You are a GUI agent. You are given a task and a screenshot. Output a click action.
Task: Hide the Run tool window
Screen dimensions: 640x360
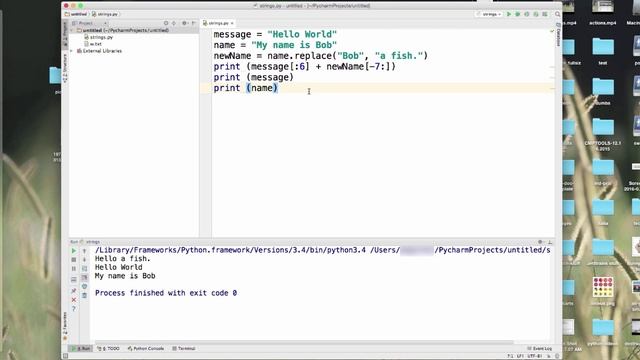(550, 242)
